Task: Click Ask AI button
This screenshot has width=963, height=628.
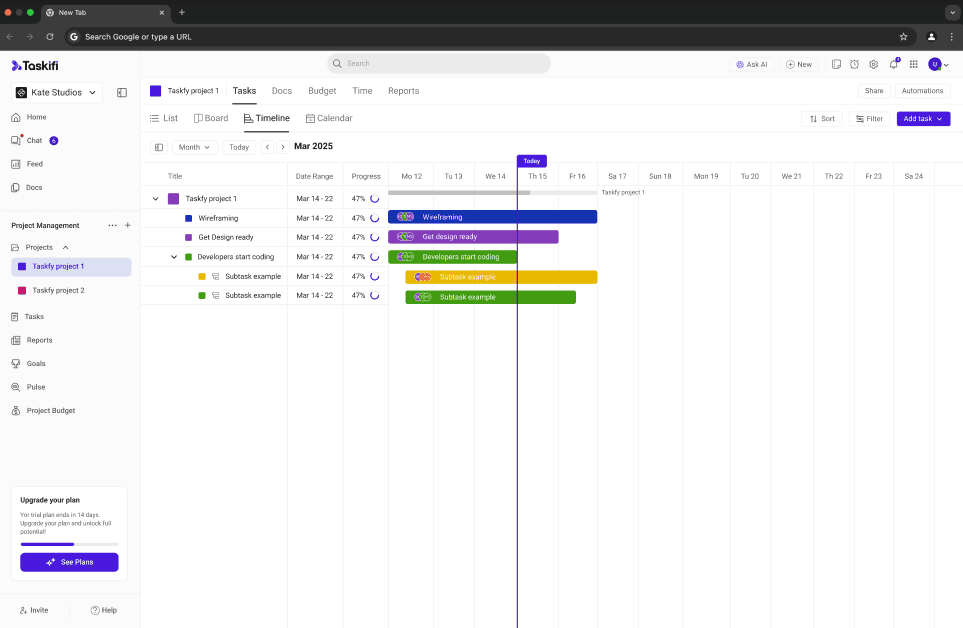Action: [752, 64]
